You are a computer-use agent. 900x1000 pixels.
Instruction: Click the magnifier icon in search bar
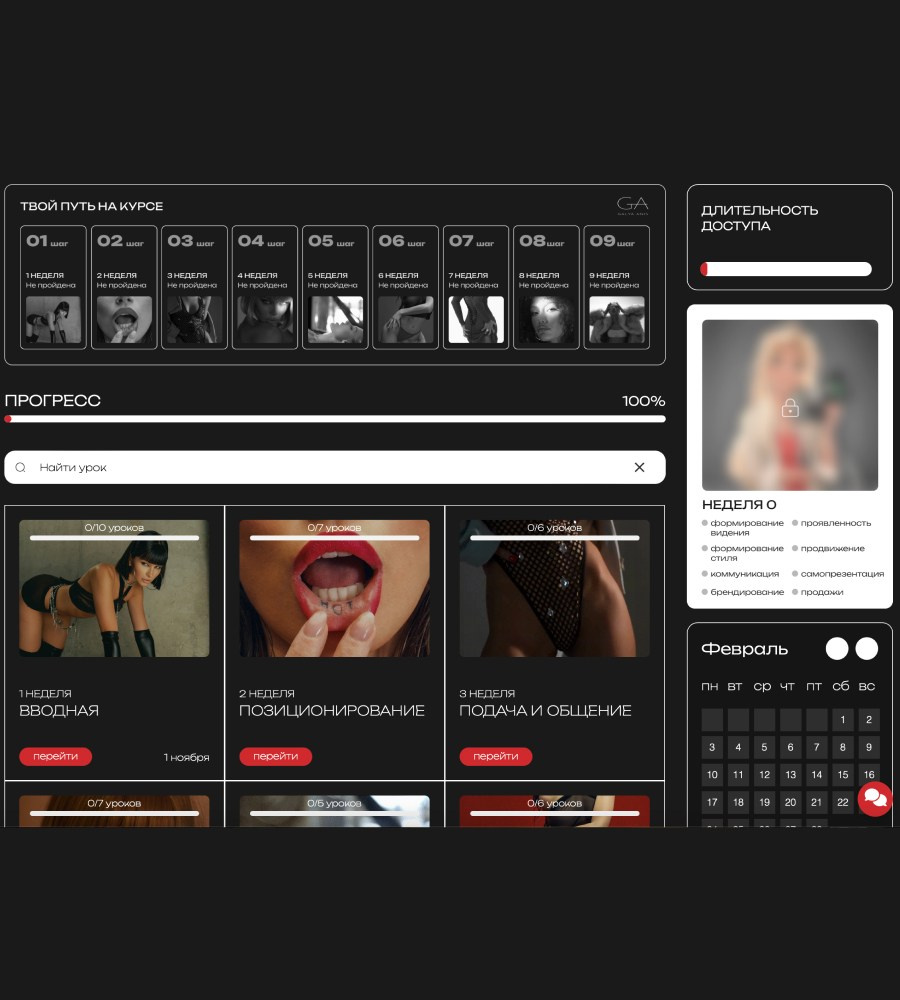pos(21,467)
